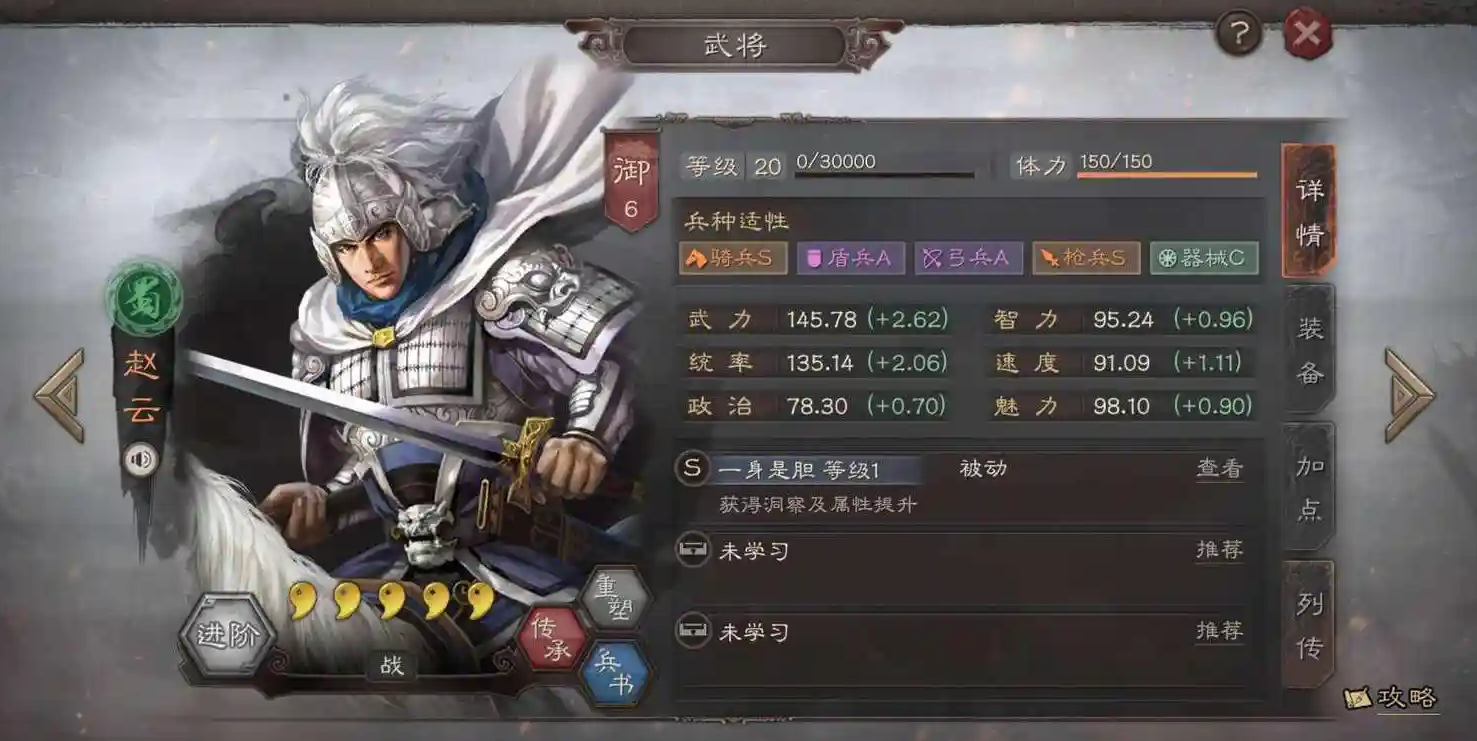Click 查看 for 一身是胆 skill
1477x741 pixels.
(1220, 468)
